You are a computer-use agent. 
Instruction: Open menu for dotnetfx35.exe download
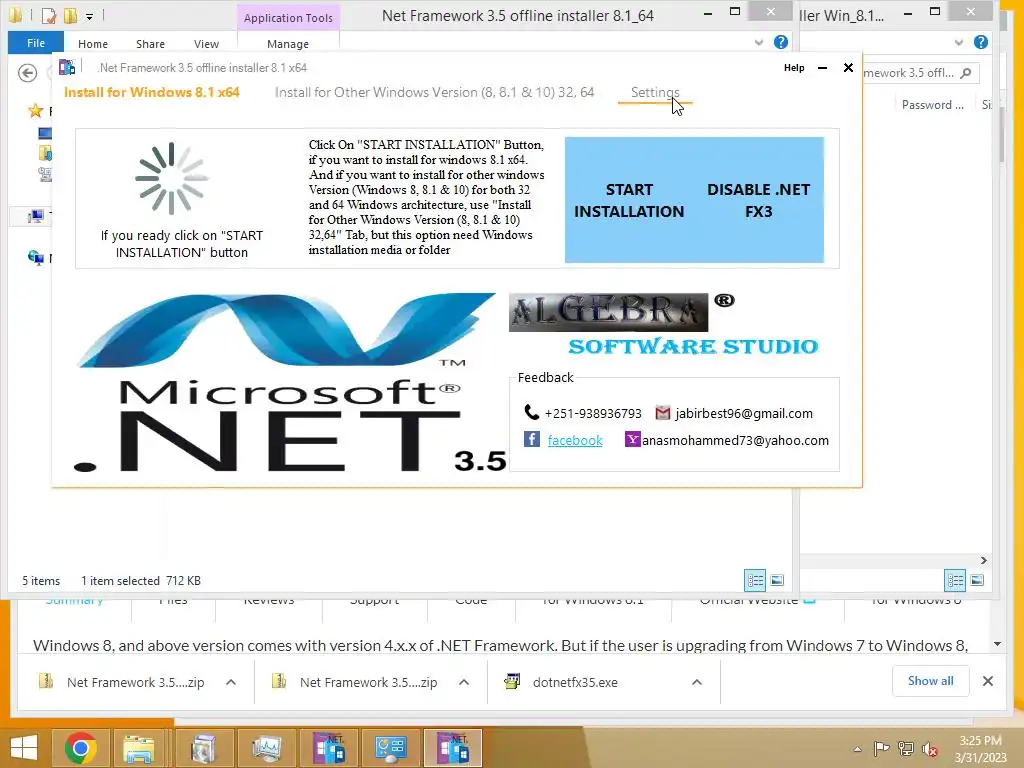[x=697, y=682]
